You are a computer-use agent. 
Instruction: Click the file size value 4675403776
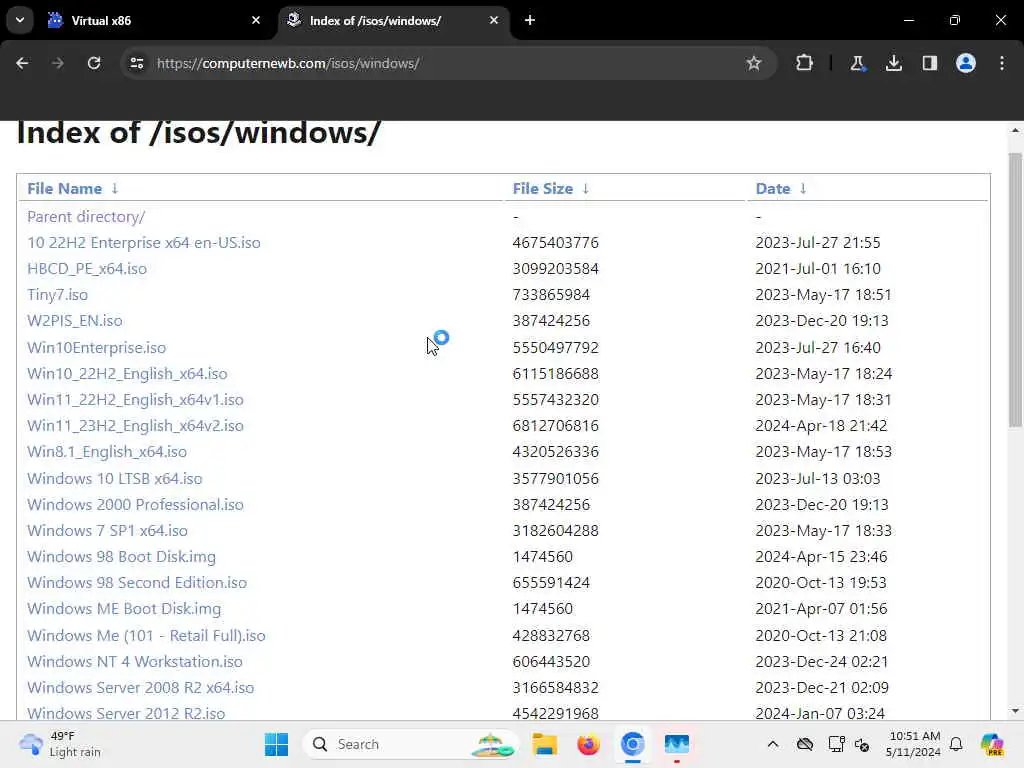click(556, 243)
